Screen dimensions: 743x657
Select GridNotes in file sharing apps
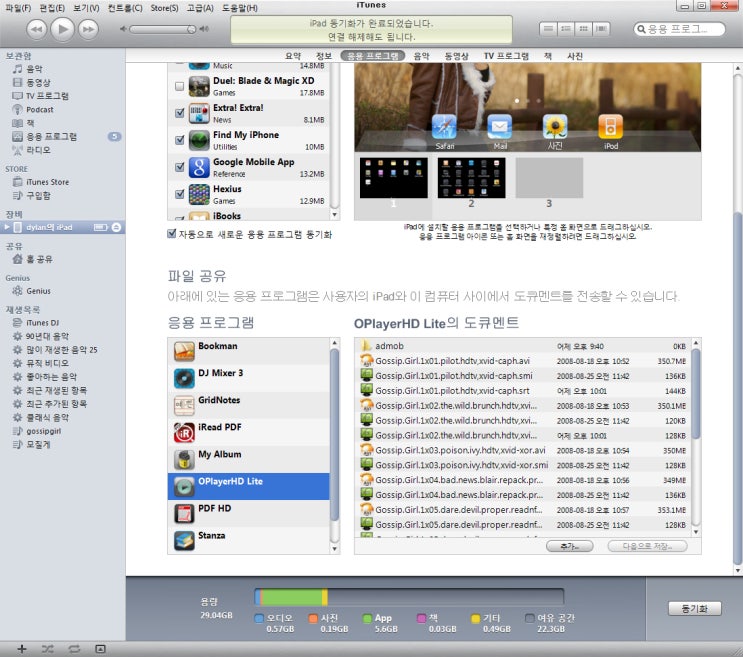pos(248,405)
